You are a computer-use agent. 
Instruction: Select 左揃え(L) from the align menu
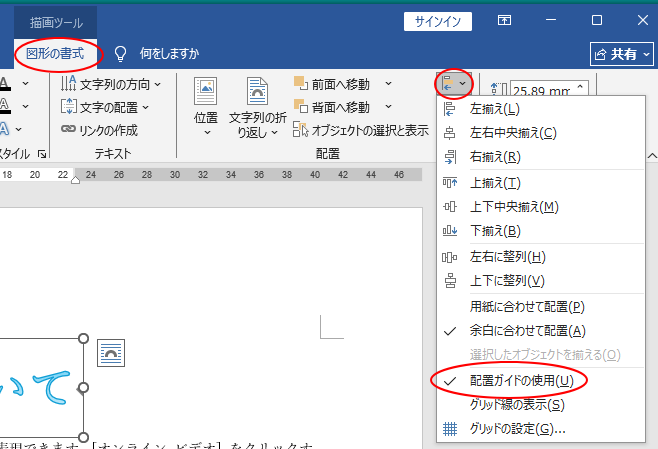pyautogui.click(x=540, y=109)
